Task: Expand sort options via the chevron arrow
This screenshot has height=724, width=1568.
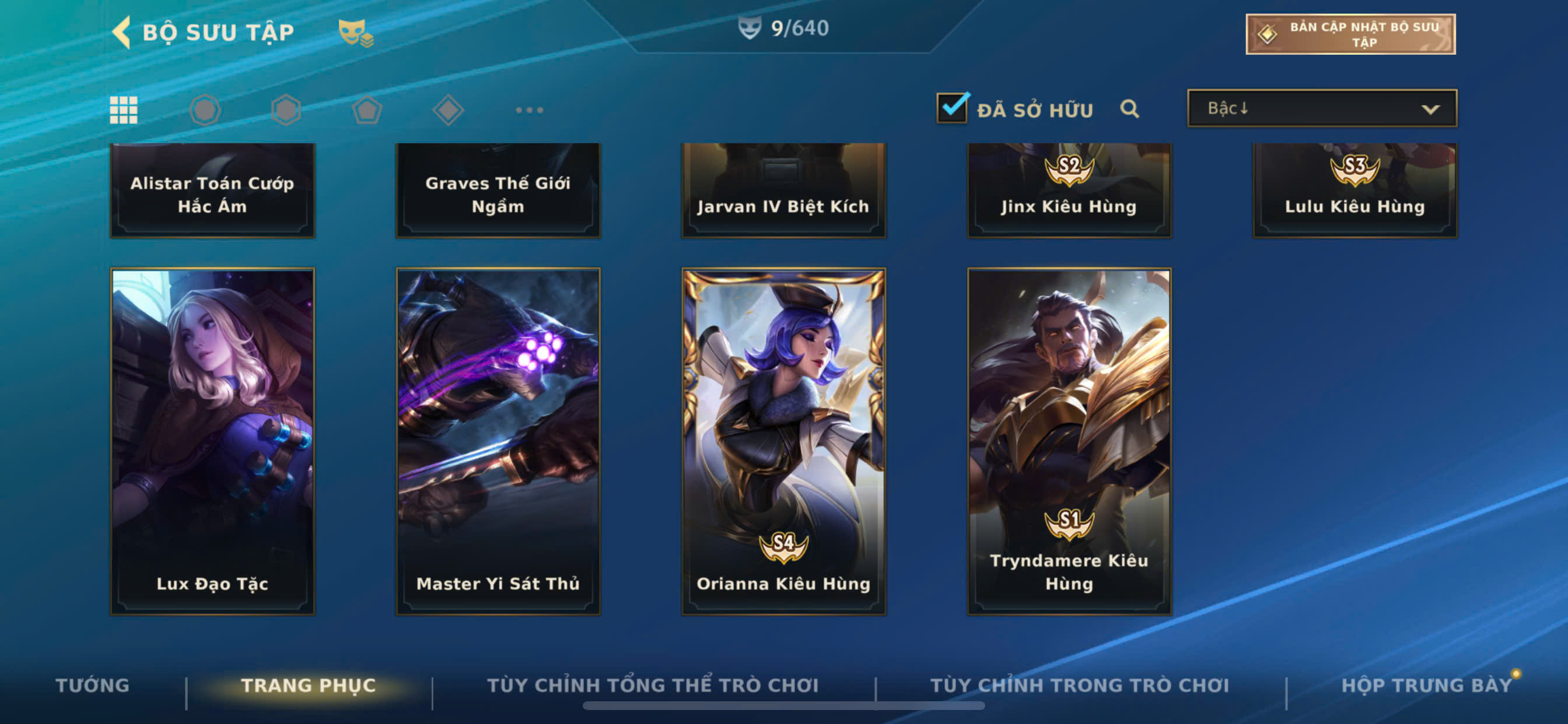Action: [1430, 110]
